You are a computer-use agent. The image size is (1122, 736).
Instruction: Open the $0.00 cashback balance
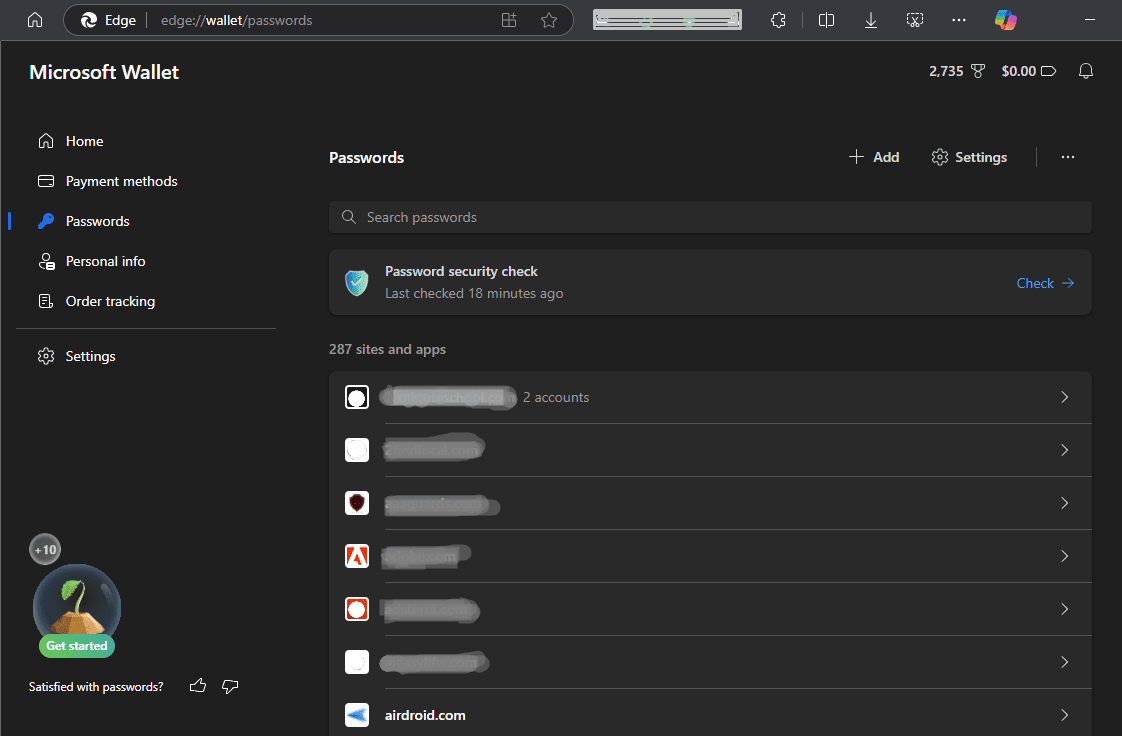[1028, 71]
